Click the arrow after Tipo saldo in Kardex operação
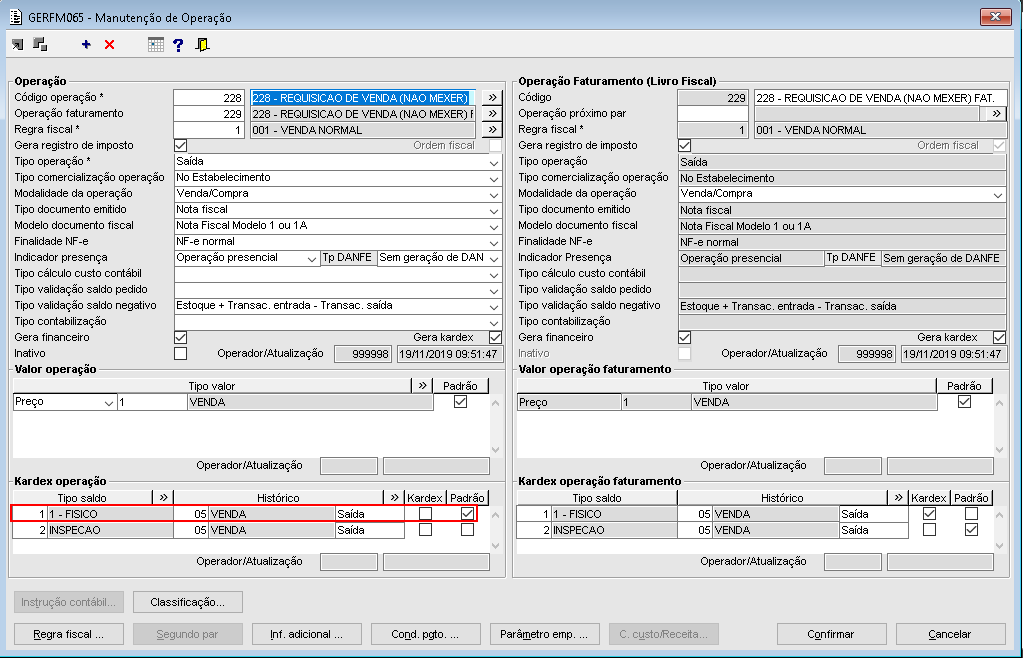The height and width of the screenshot is (658, 1023). [163, 498]
